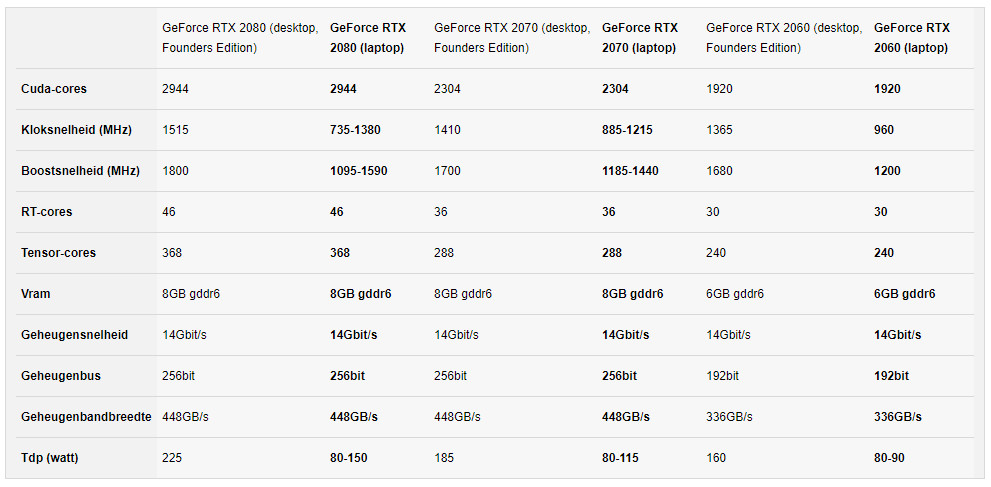Select the Kloksnelheid (MHz) row label

pos(76,130)
